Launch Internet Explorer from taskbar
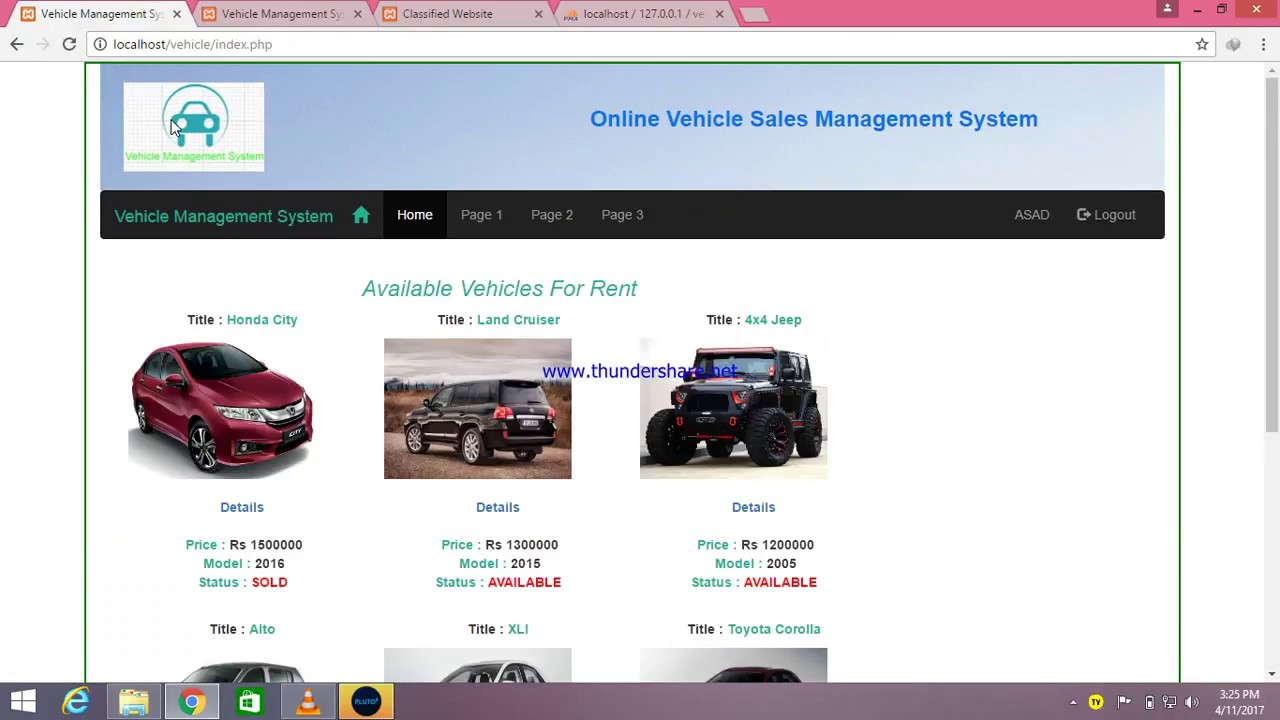The width and height of the screenshot is (1280, 720). pos(76,702)
